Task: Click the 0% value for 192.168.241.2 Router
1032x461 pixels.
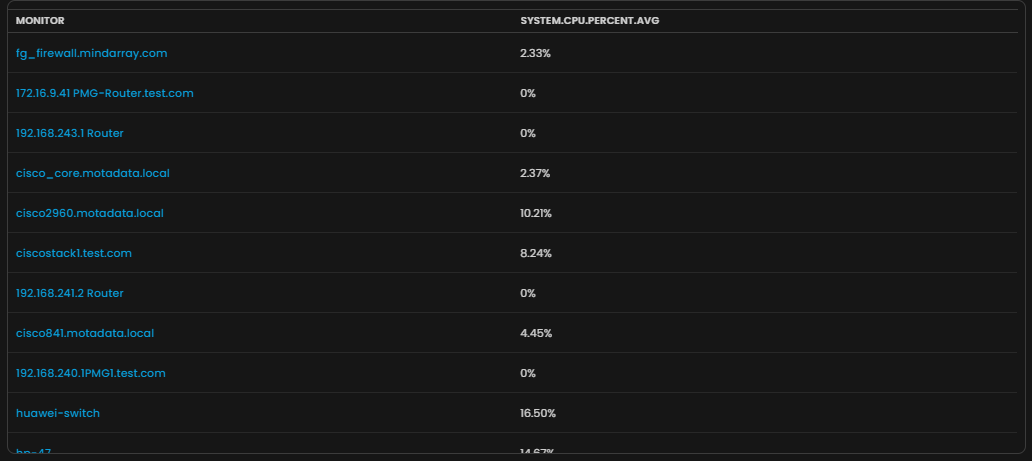Action: coord(528,293)
